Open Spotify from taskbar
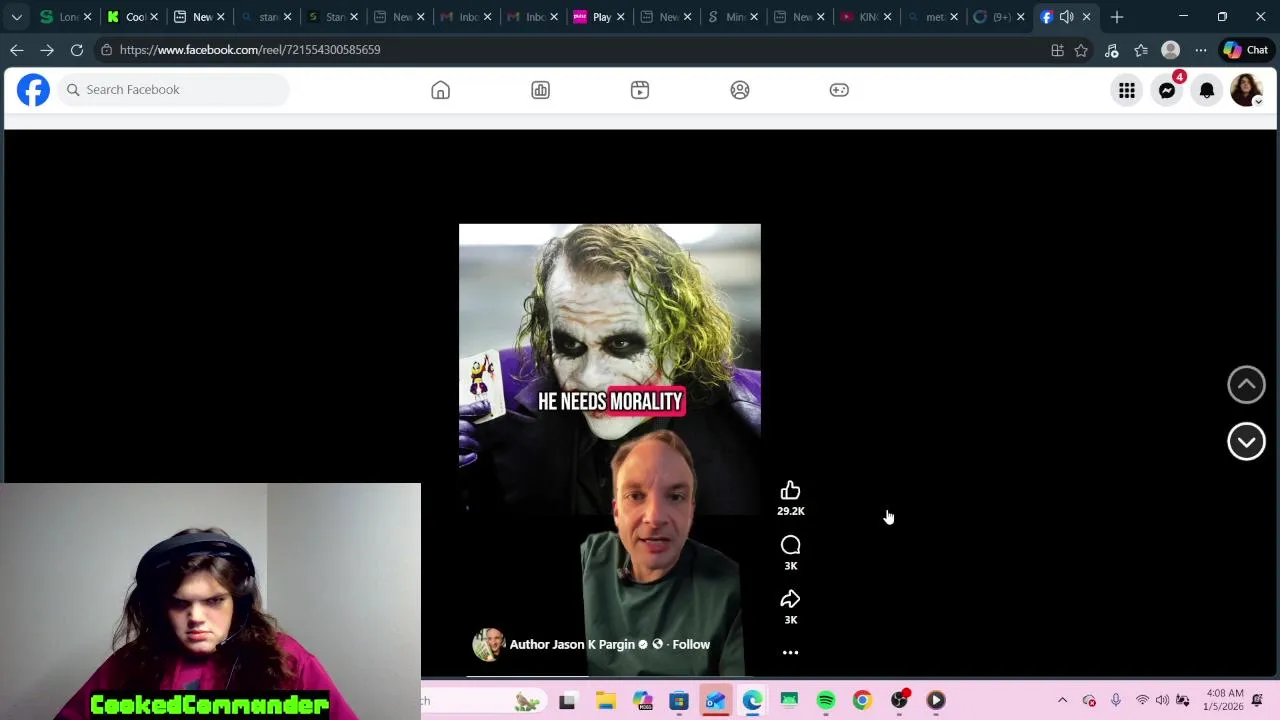 [826, 701]
